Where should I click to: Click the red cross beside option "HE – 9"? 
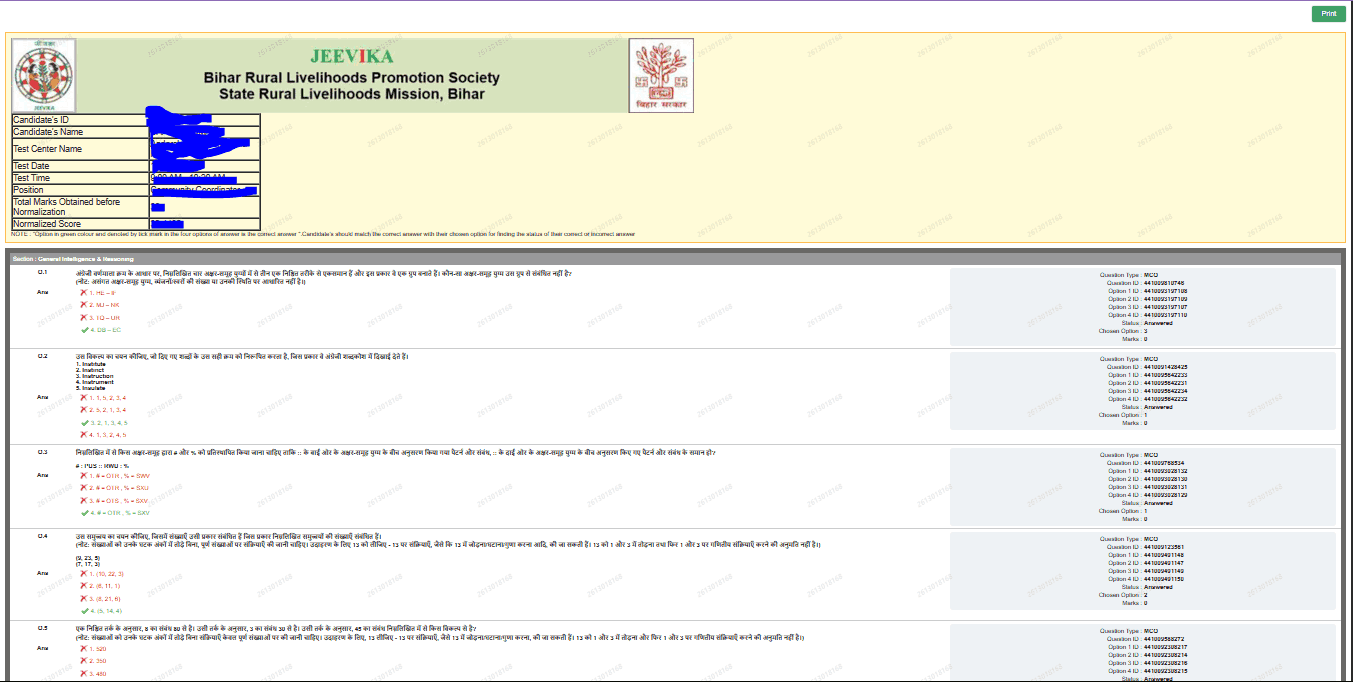click(x=84, y=292)
